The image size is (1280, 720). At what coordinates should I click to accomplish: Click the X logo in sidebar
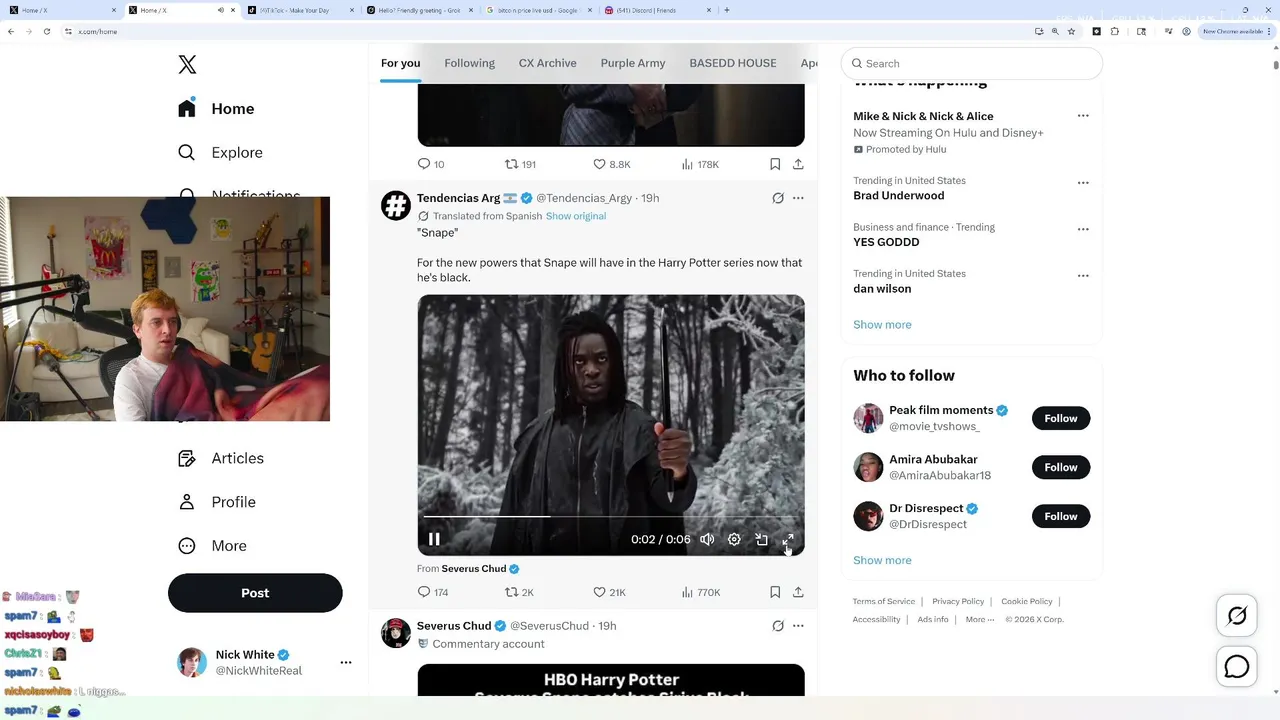[187, 65]
